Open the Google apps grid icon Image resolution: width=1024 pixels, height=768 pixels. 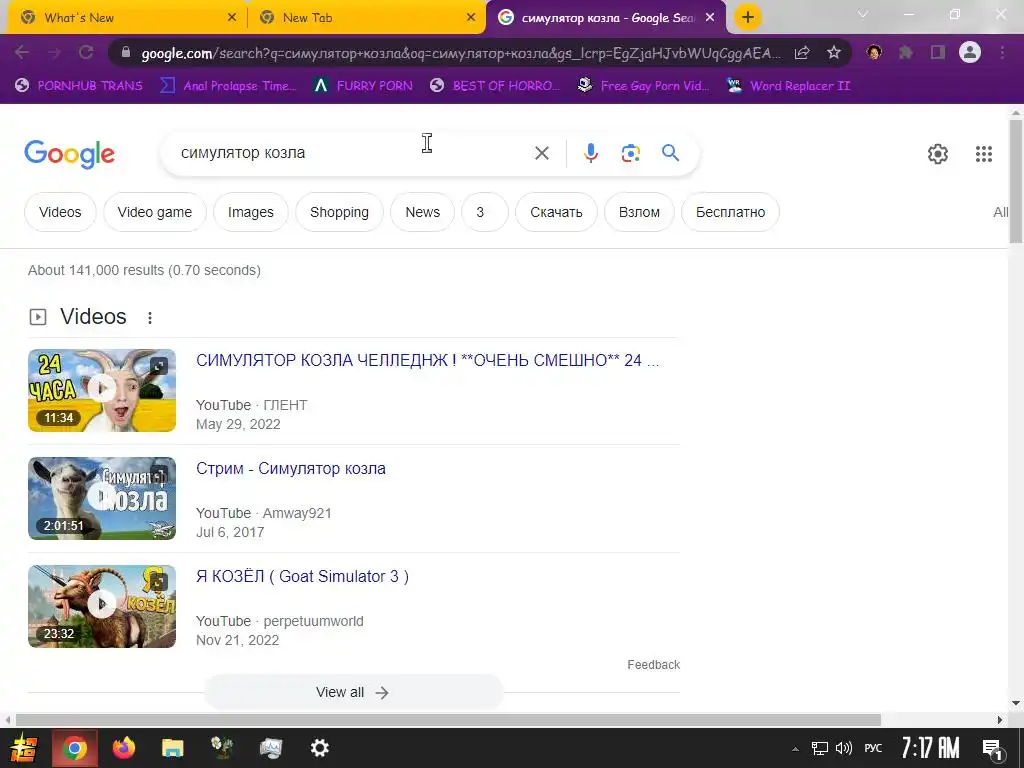(984, 153)
